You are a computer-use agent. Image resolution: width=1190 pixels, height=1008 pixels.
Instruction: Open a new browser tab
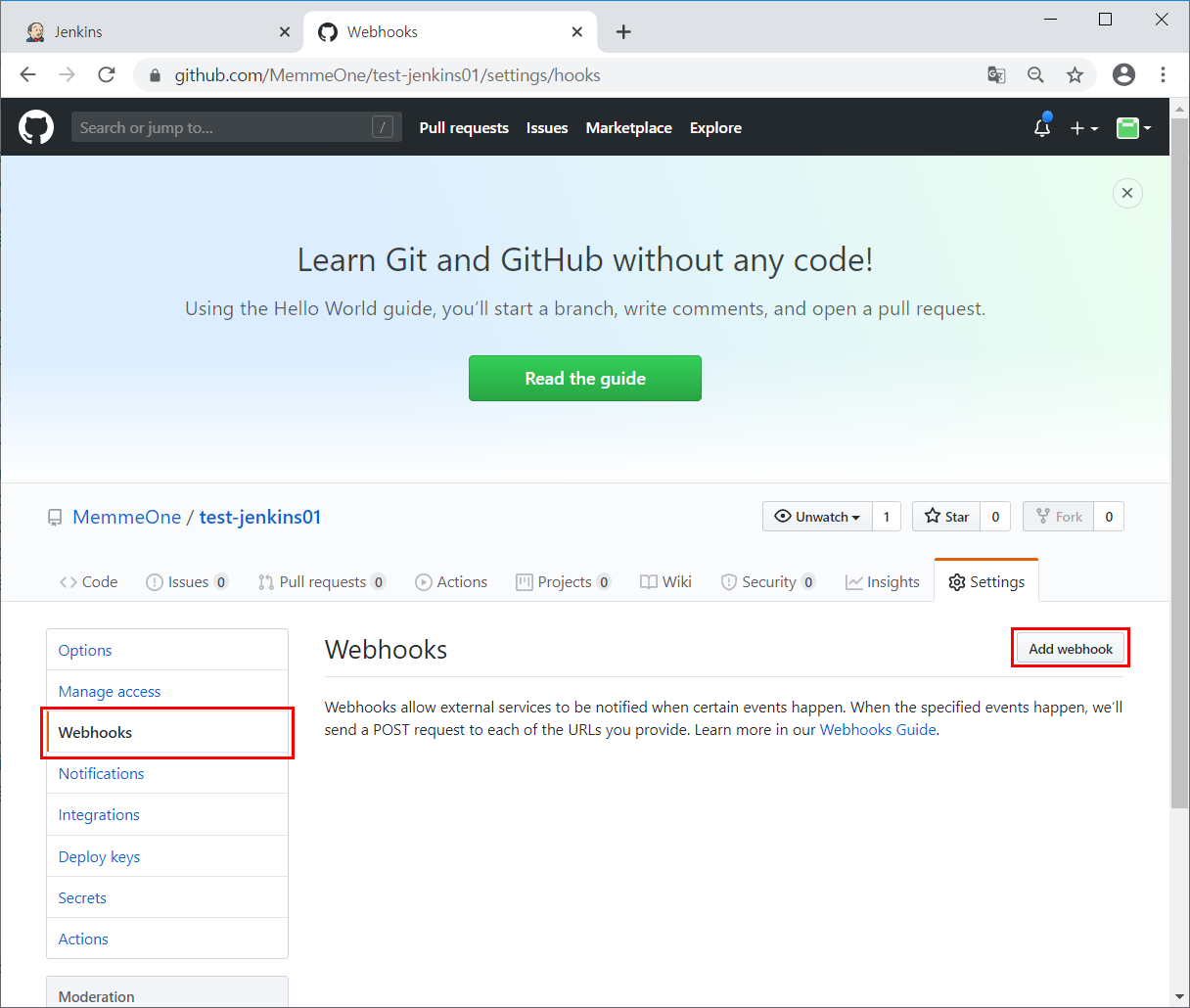623,32
